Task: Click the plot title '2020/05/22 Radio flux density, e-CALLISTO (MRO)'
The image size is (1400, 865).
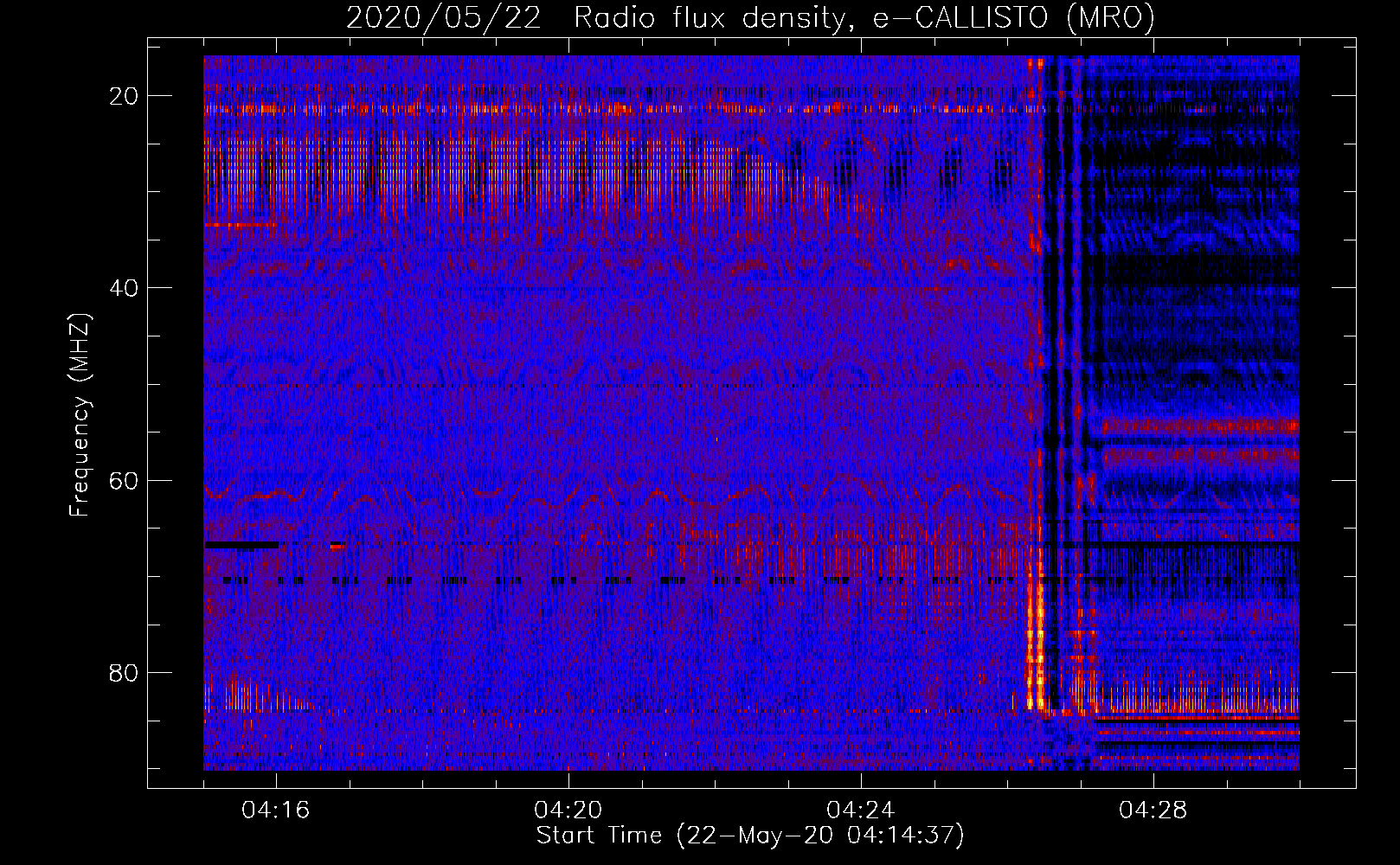Action: point(750,18)
